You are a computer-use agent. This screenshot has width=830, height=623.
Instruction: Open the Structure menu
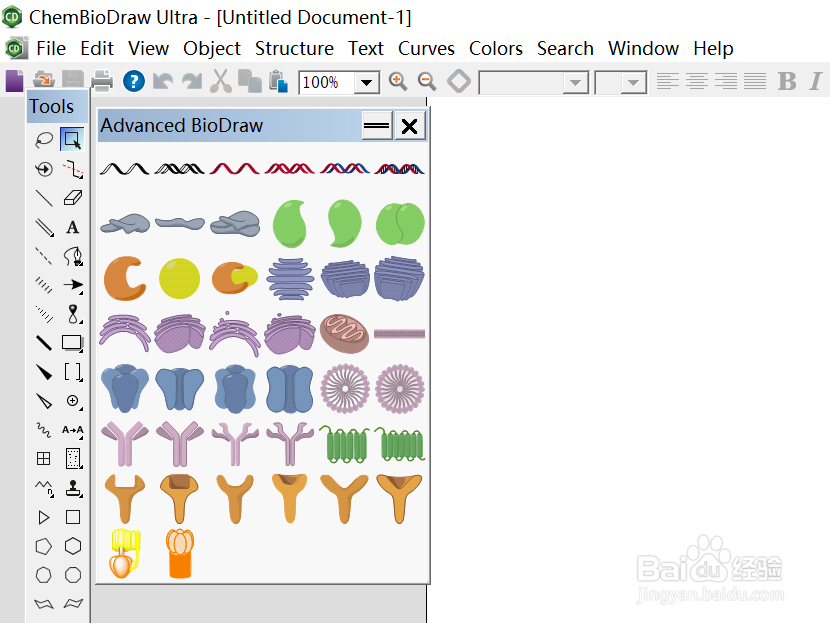coord(294,48)
